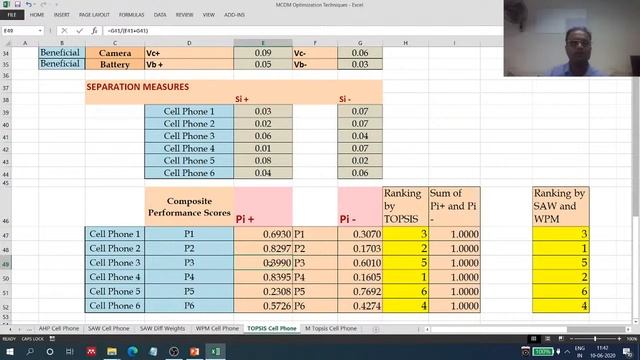Switch to Page Layout view icon
Image resolution: width=640 pixels, height=360 pixels.
coord(547,339)
